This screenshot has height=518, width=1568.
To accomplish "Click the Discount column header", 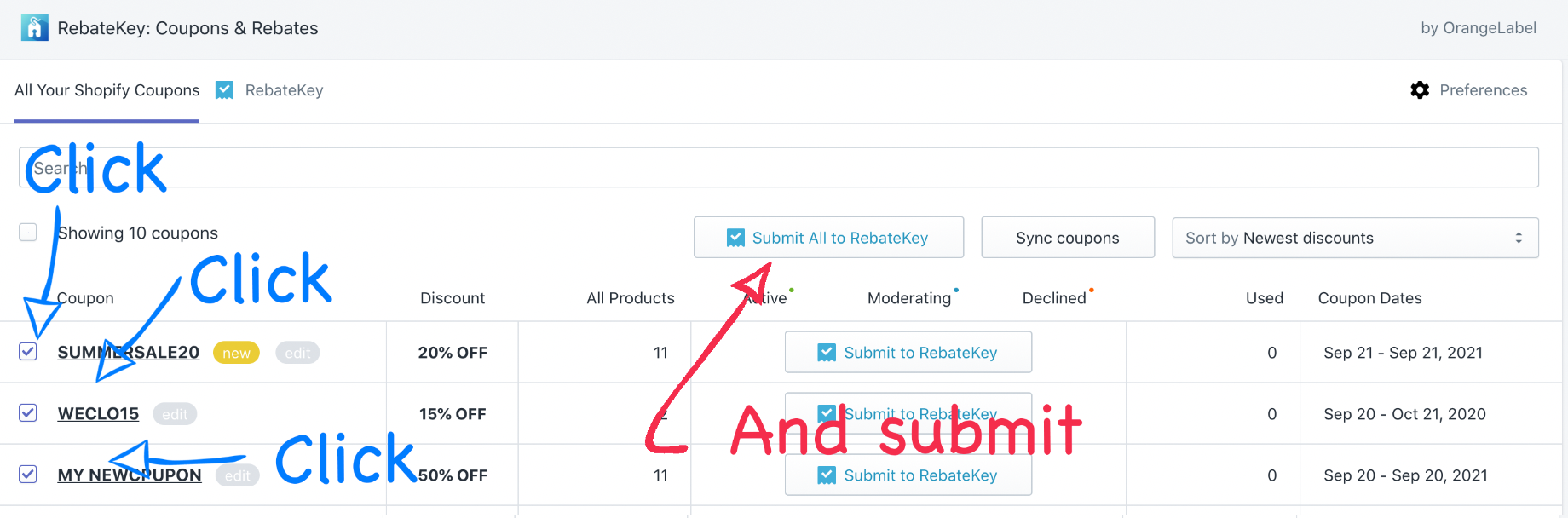I will coord(453,298).
